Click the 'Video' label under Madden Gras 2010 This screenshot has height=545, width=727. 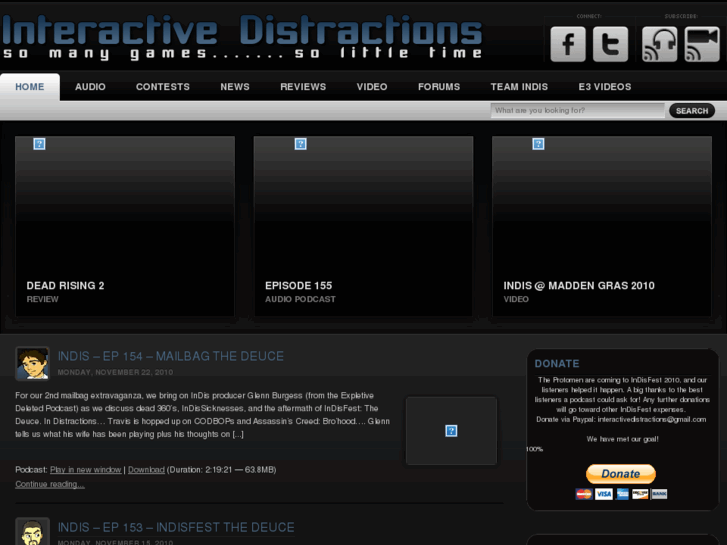[x=516, y=299]
